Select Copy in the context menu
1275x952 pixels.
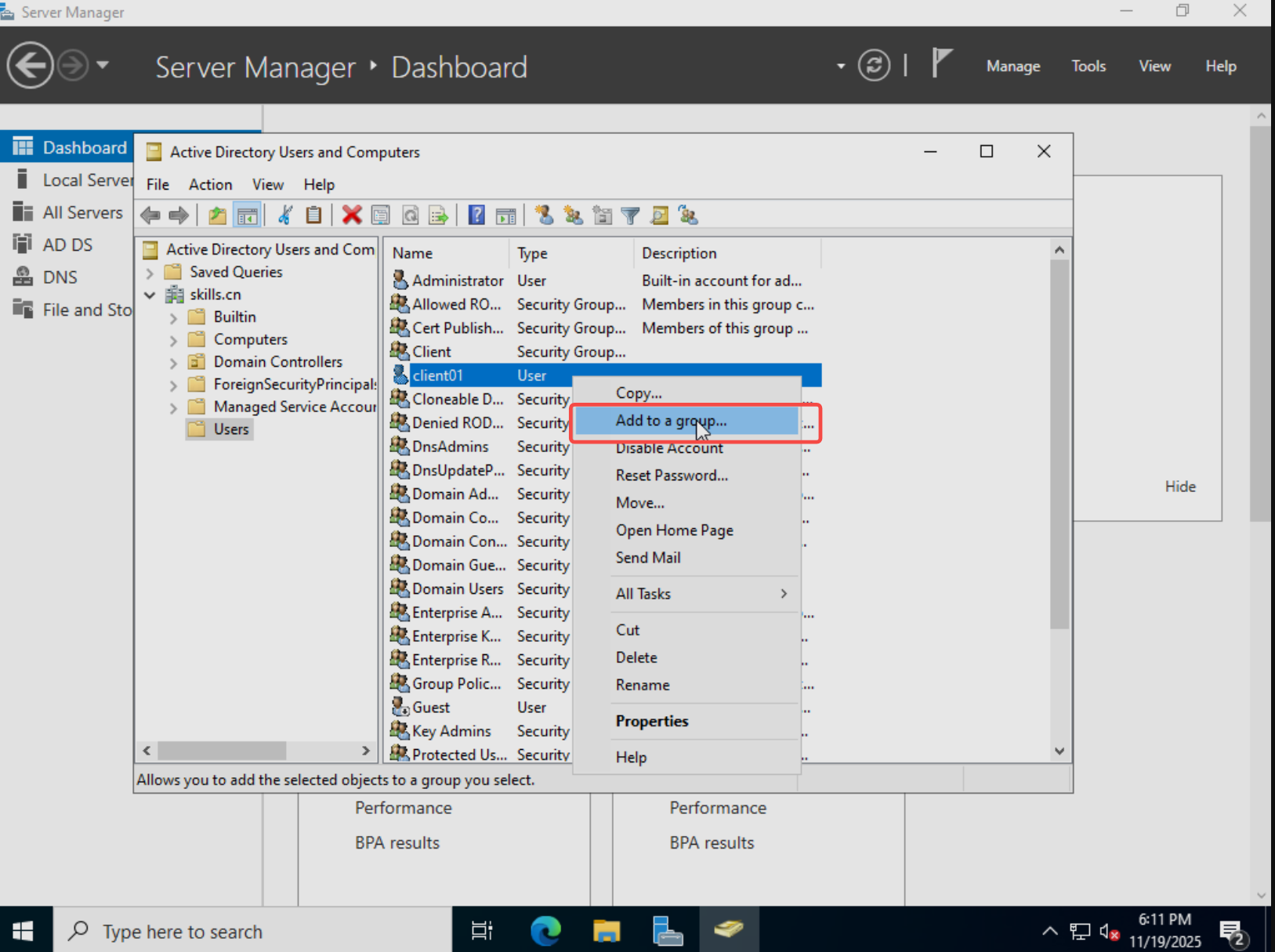pos(686,393)
